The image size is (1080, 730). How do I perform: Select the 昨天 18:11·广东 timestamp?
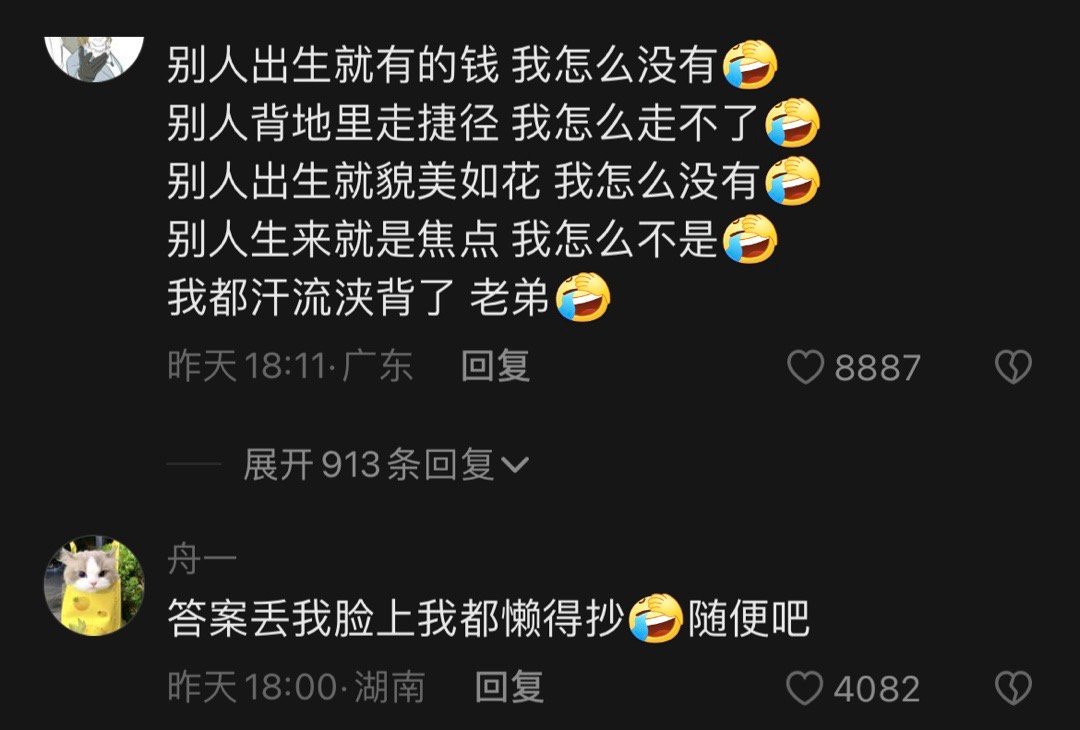click(290, 366)
